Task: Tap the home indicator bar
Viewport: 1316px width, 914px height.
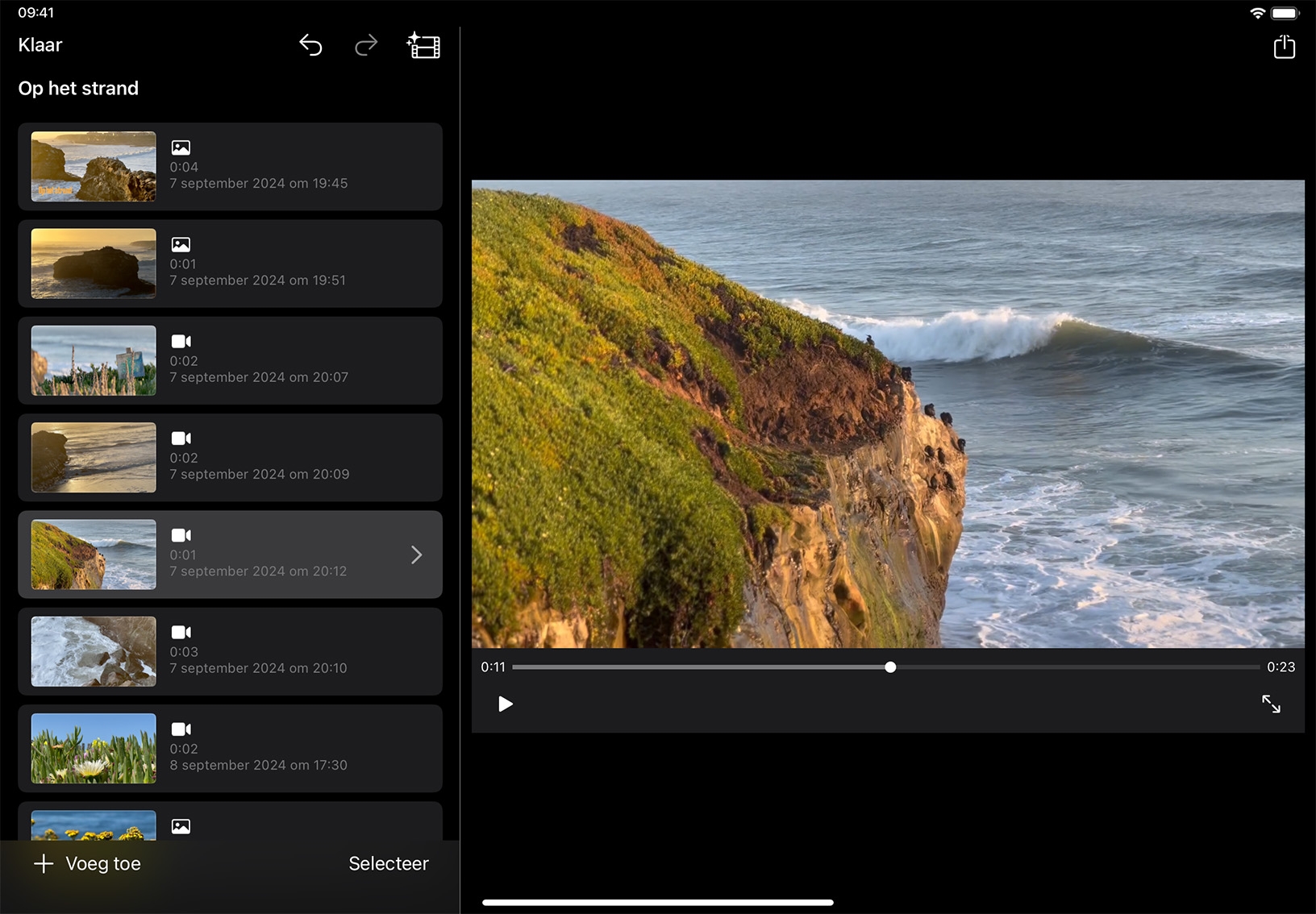Action: (658, 903)
